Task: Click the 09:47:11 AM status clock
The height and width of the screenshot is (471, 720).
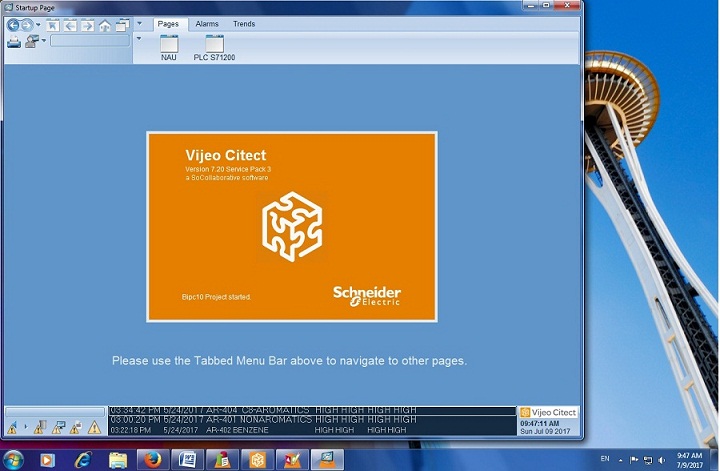Action: click(540, 424)
